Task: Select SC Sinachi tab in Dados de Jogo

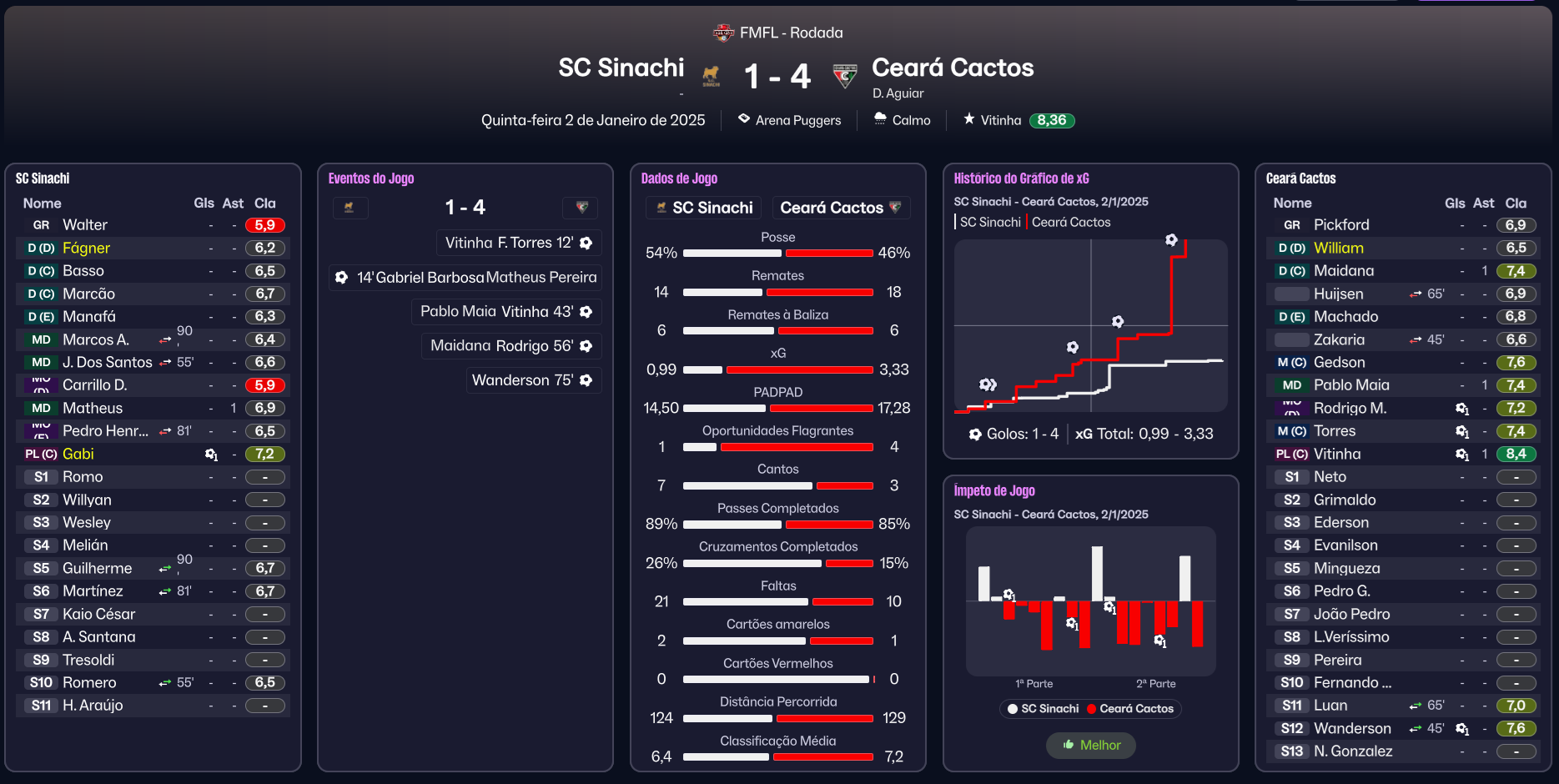Action: tap(705, 208)
